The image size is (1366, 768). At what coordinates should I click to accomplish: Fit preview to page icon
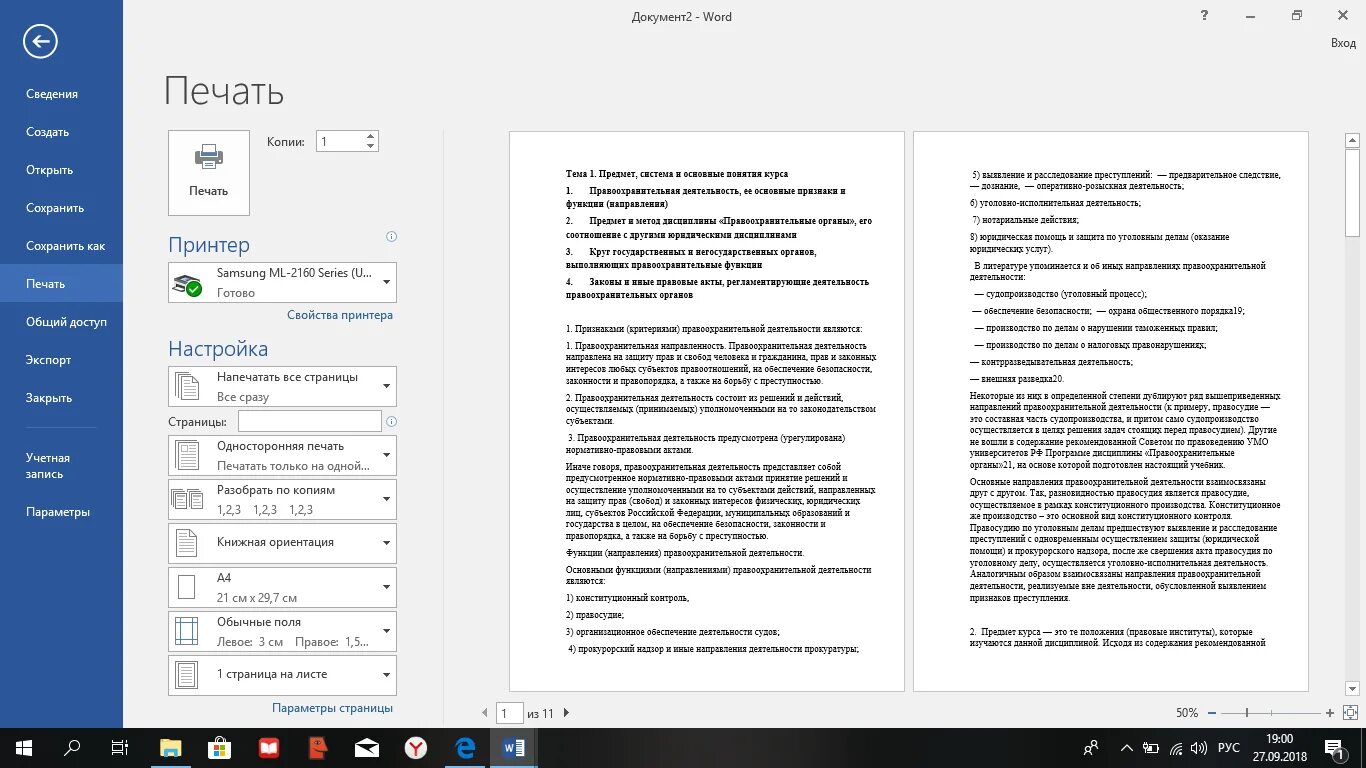[1351, 713]
